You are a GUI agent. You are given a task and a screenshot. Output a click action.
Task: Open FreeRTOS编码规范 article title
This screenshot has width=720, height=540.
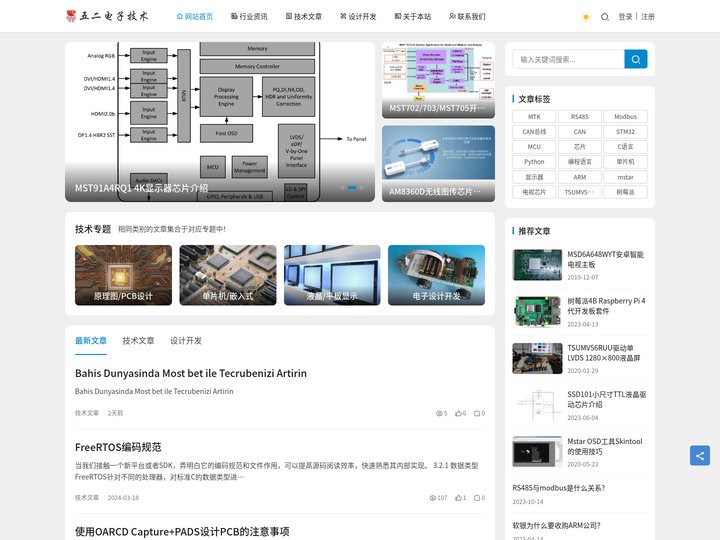point(118,447)
